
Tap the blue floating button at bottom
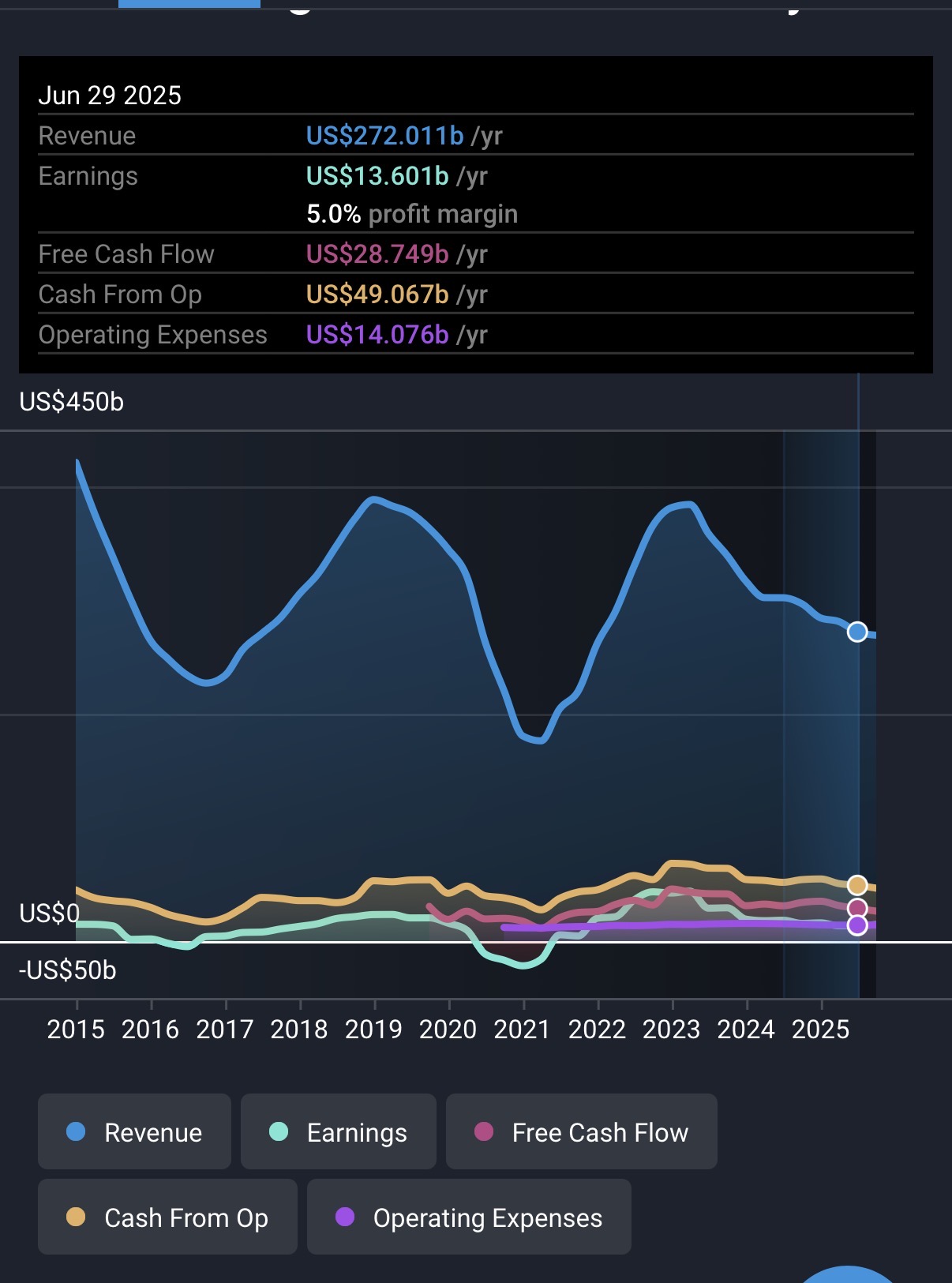click(x=848, y=1274)
